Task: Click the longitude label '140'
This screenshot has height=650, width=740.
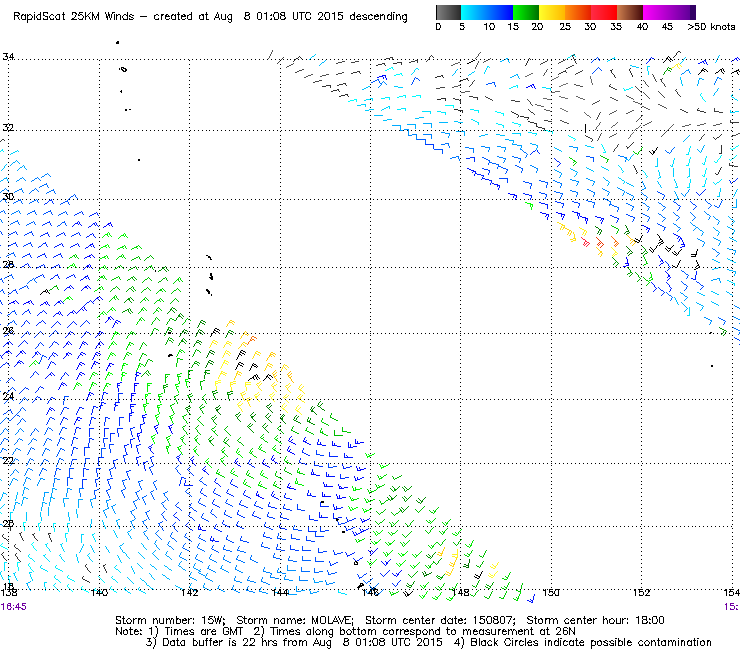Action: pos(99,592)
